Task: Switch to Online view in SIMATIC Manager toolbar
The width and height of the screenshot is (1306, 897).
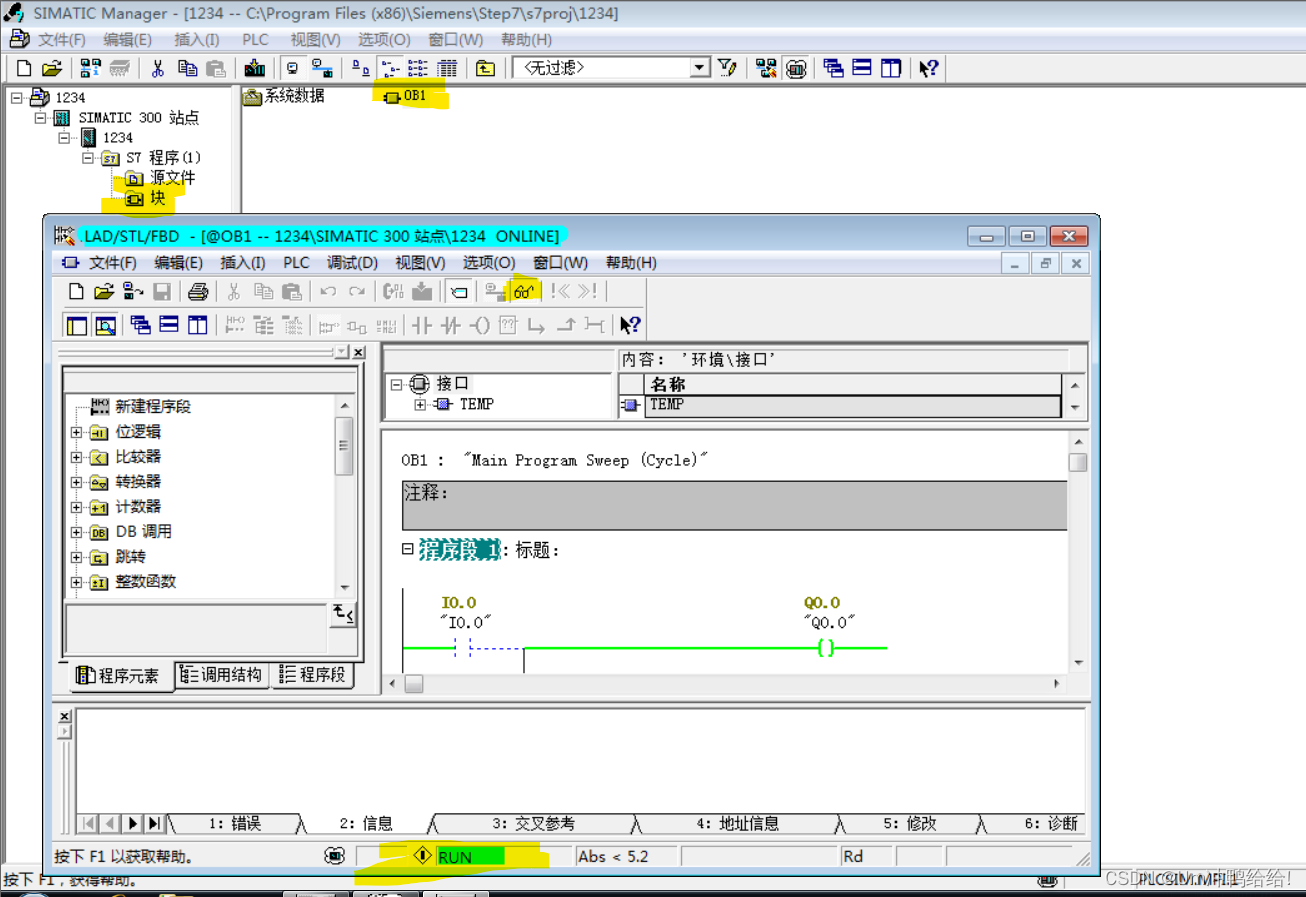Action: pos(321,68)
